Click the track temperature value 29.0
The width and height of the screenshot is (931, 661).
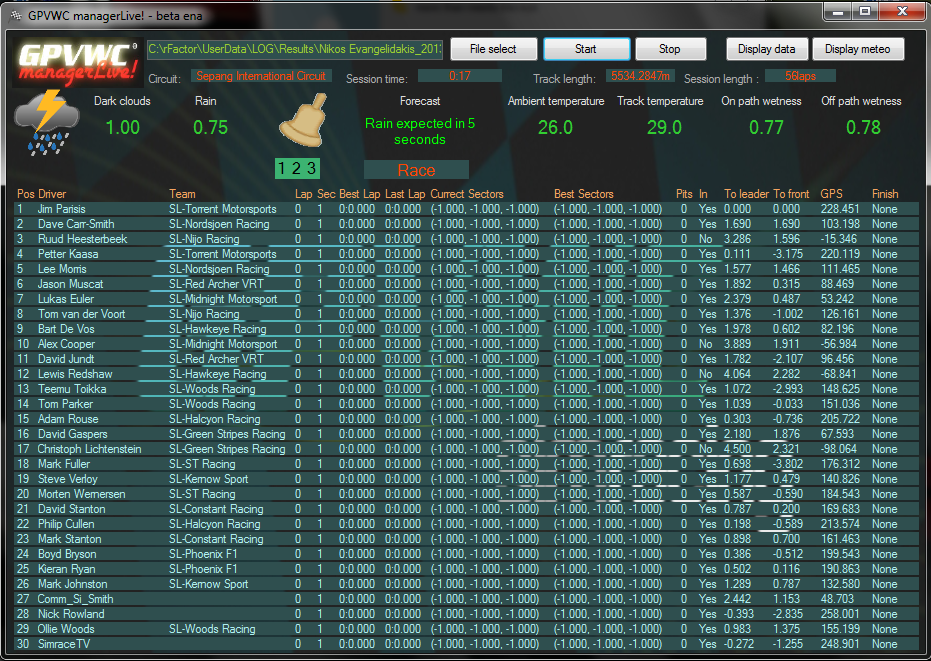click(664, 127)
